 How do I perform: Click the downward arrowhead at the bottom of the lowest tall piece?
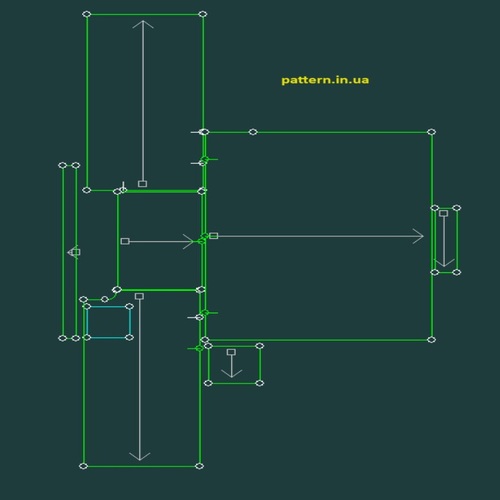[x=140, y=457]
